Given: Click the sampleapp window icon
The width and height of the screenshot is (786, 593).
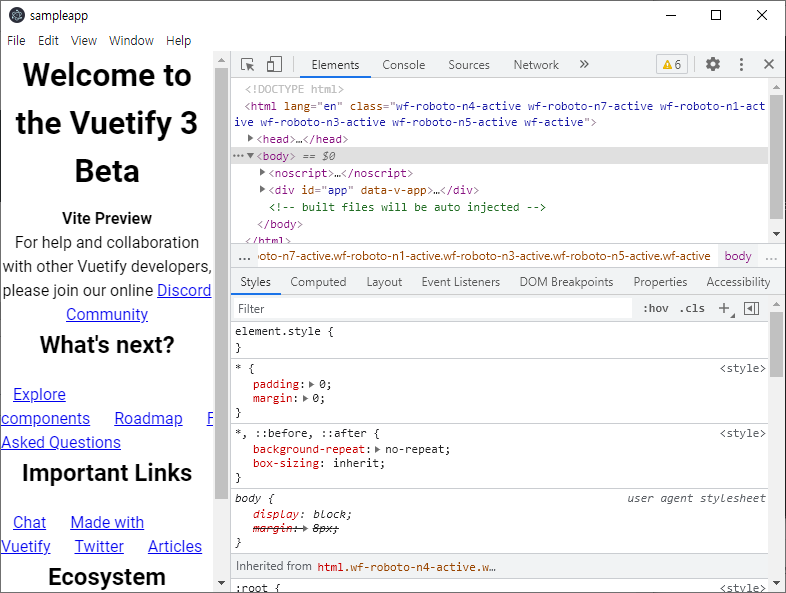Looking at the screenshot, I should (17, 16).
